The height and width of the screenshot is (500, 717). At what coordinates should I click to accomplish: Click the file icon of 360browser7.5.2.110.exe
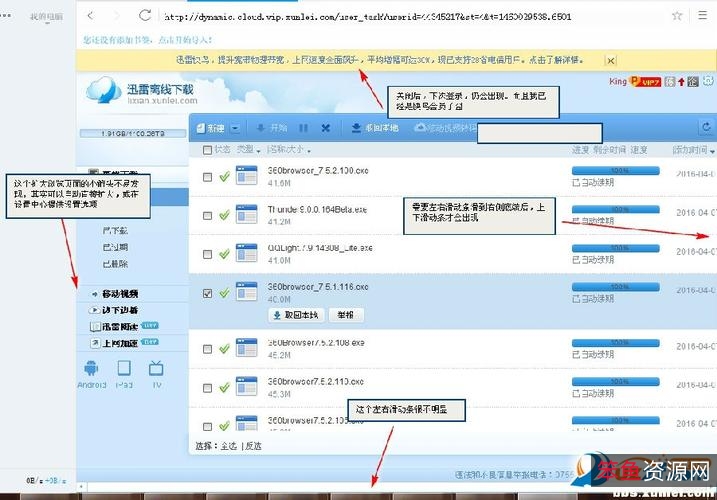pos(246,386)
